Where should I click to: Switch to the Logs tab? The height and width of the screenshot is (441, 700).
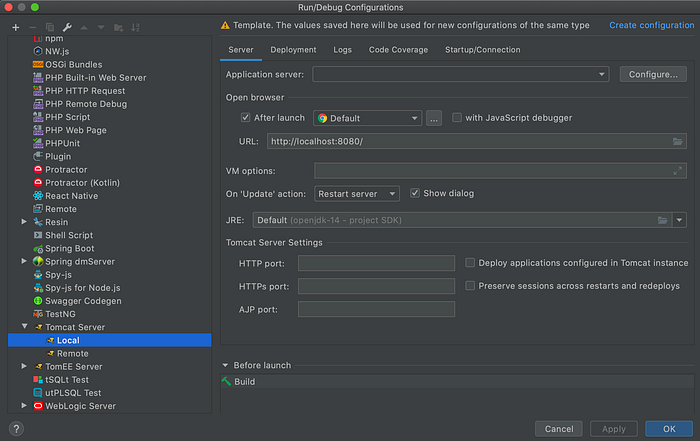click(342, 50)
